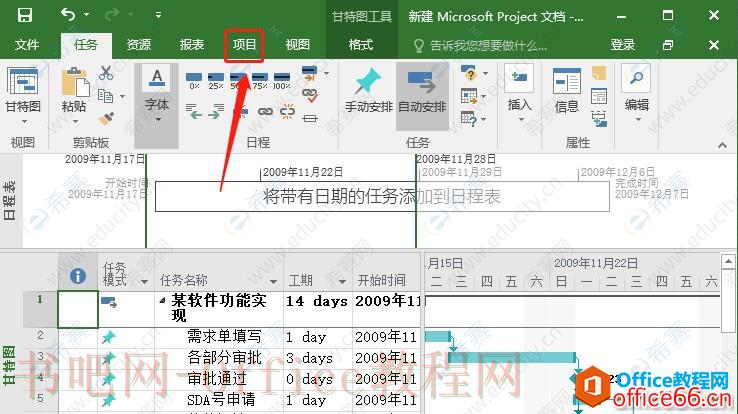Collapse the 某软件功能实现 summary task

[x=162, y=300]
